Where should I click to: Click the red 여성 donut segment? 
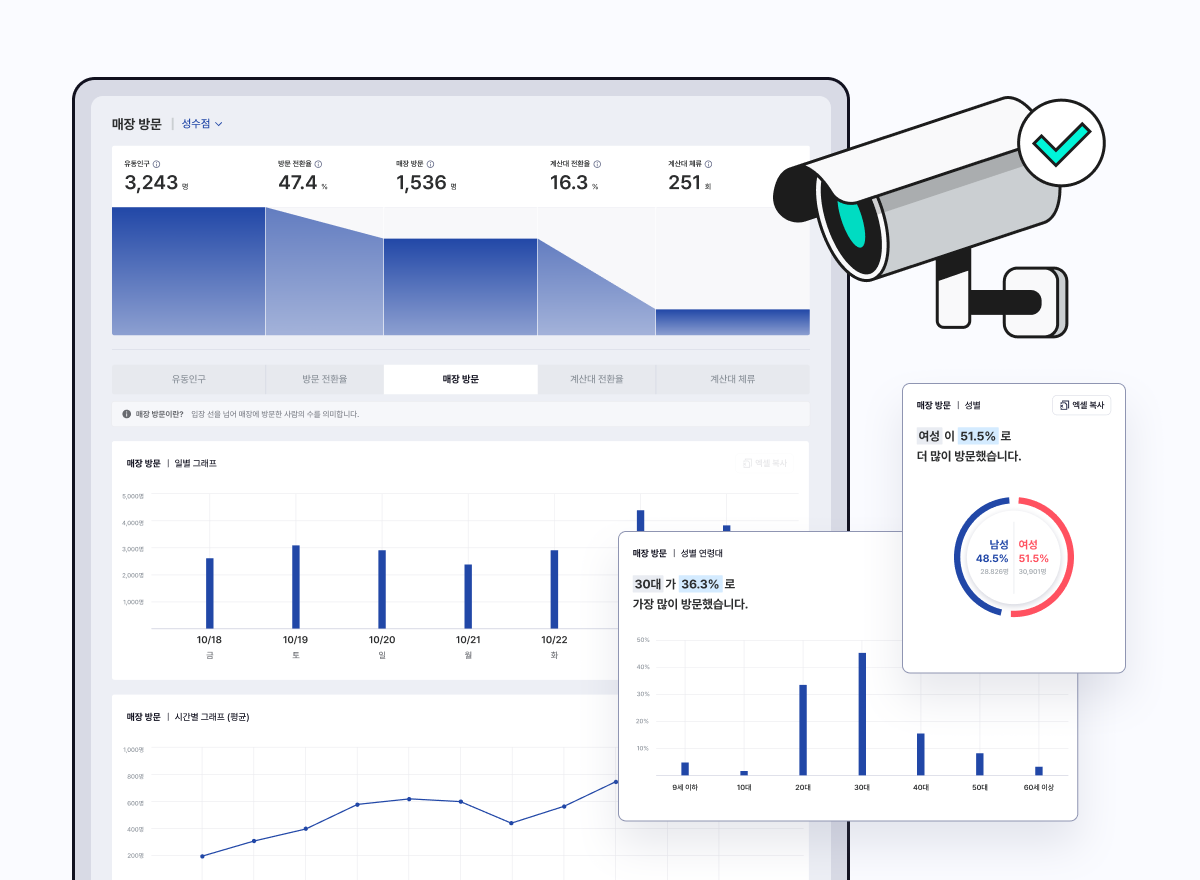click(1069, 556)
